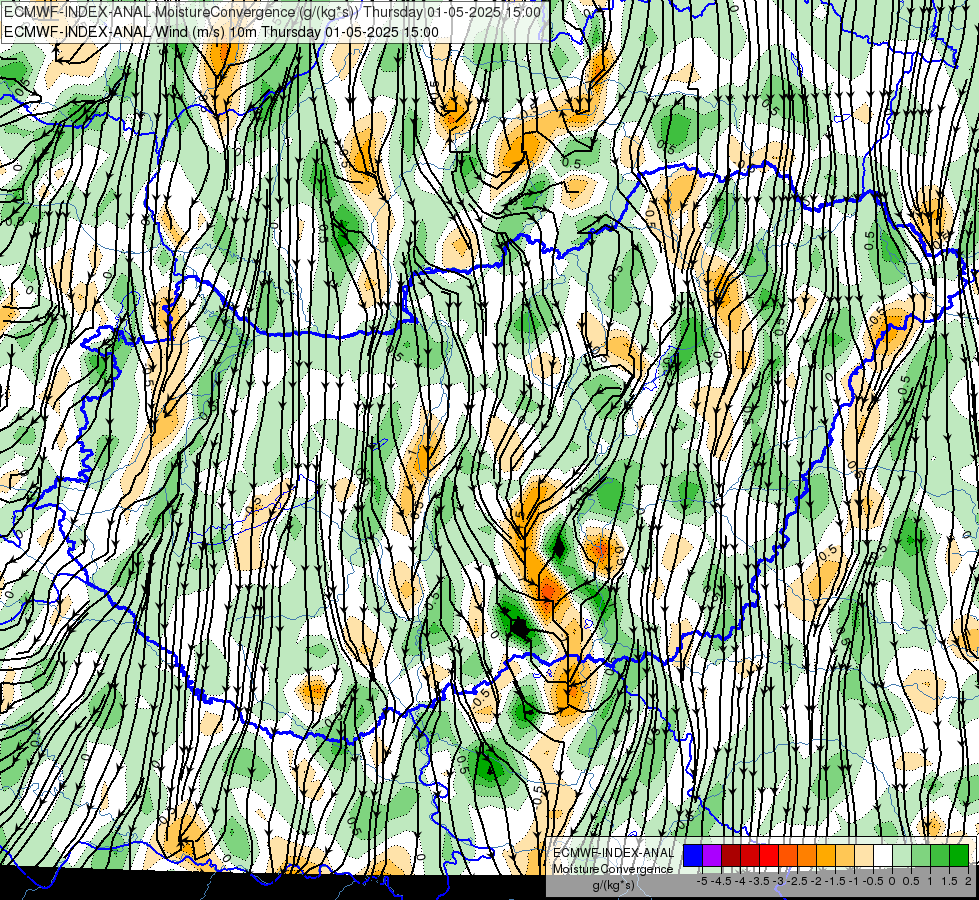Click the orange-red swatch between -3 and -2.5
Screen dimensions: 979x900
[x=788, y=855]
